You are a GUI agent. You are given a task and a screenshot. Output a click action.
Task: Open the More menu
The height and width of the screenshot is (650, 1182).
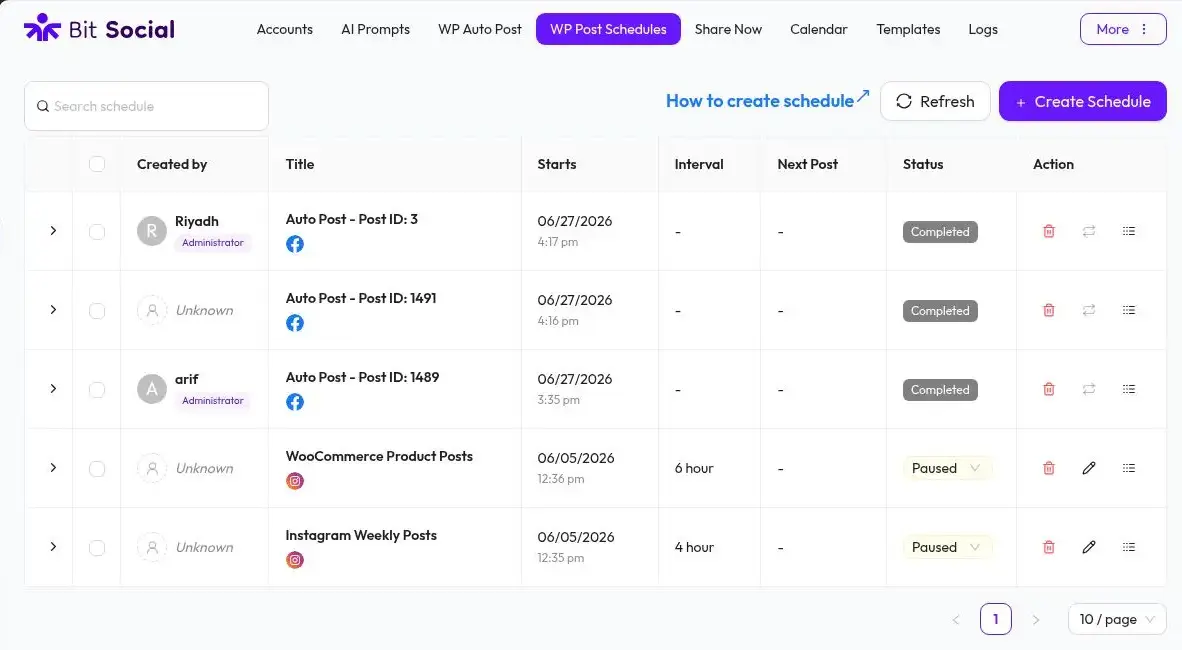tap(1122, 29)
